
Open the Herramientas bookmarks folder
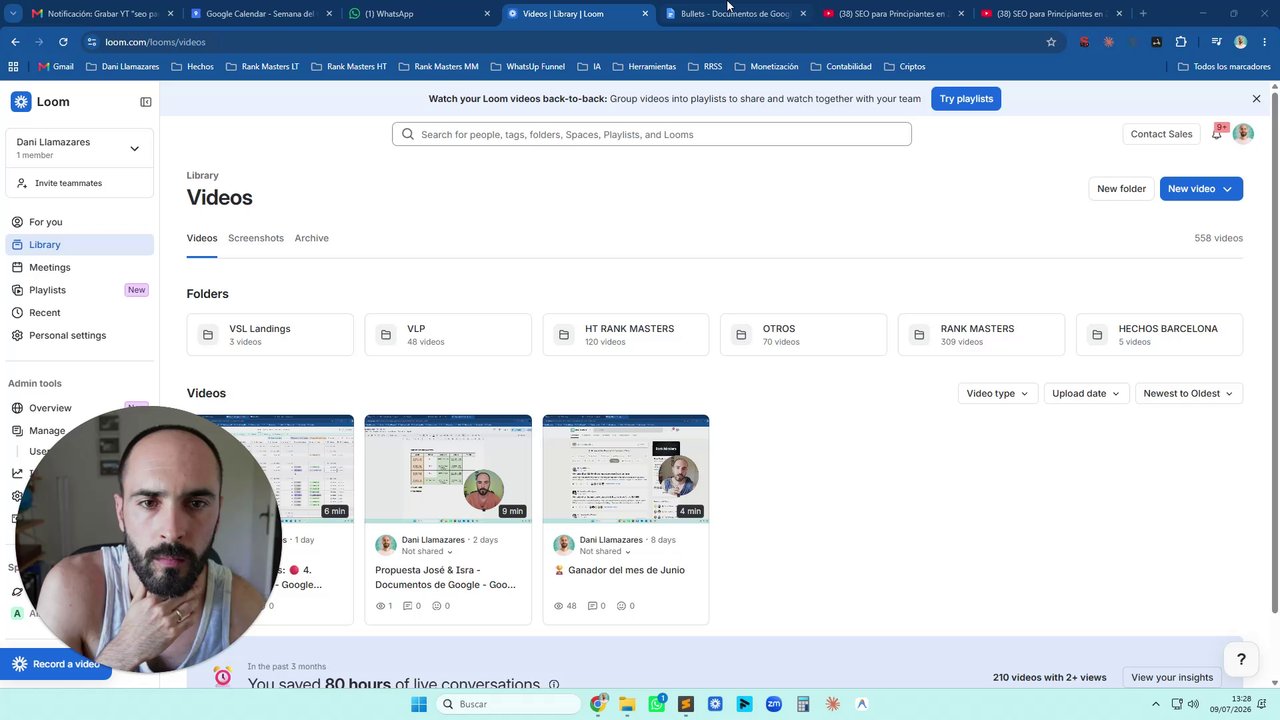(x=644, y=66)
